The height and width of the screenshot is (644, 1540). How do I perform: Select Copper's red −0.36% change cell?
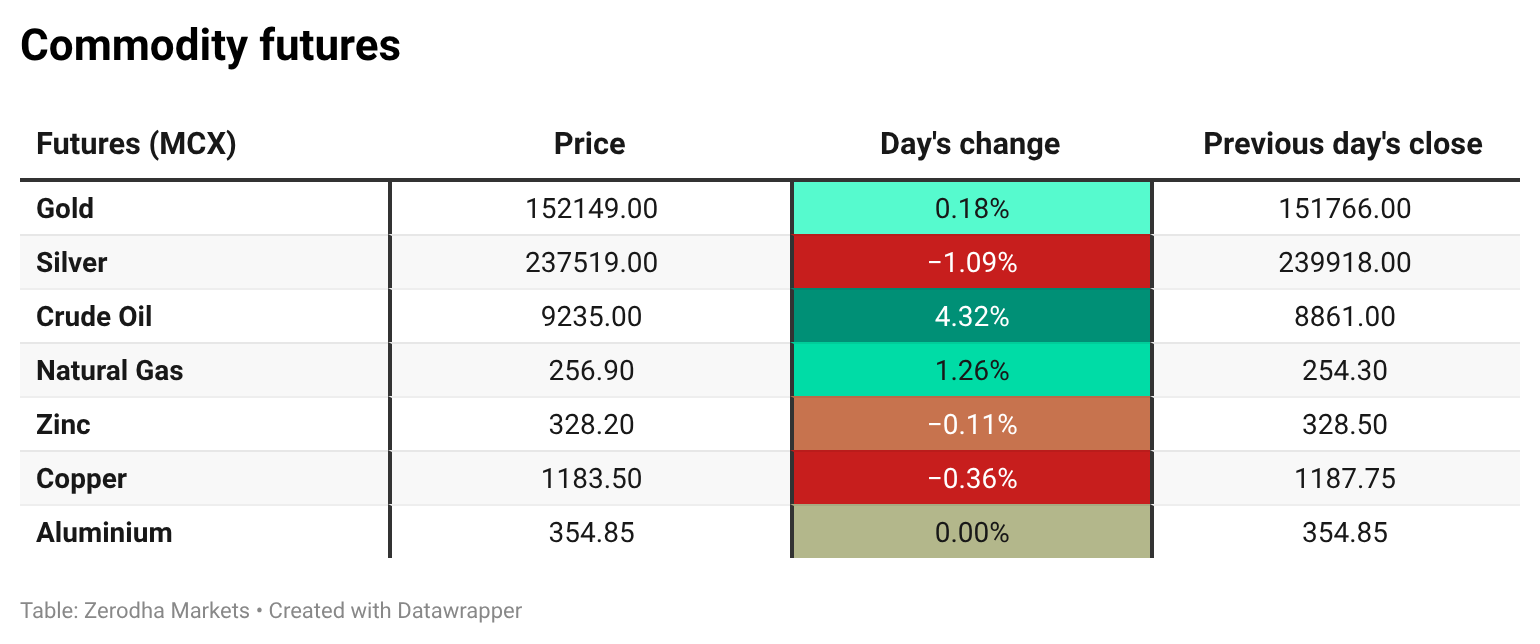tap(971, 479)
